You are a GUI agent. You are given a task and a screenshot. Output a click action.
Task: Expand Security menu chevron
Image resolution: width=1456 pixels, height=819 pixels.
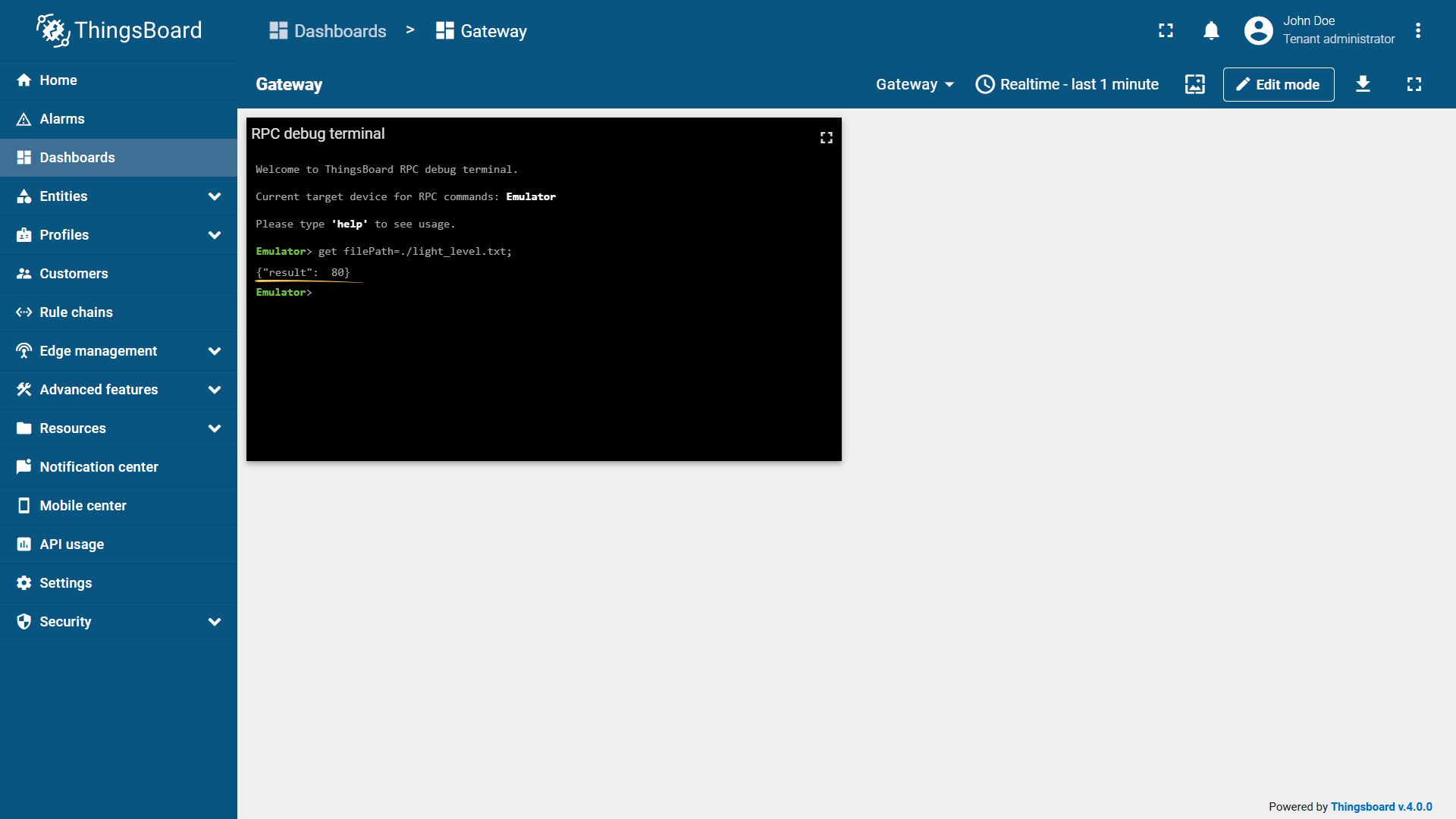pyautogui.click(x=215, y=622)
